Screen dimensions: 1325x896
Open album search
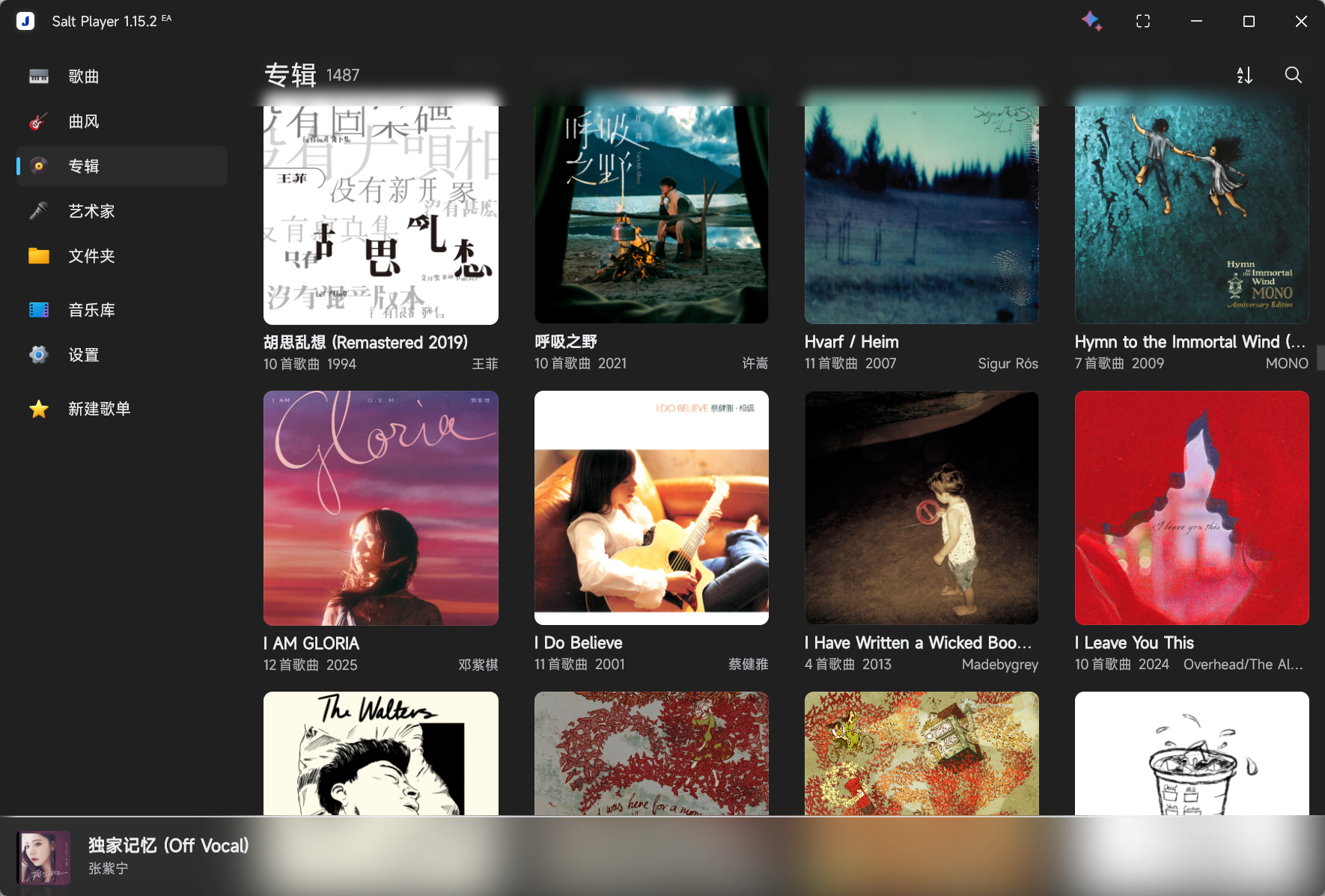pyautogui.click(x=1293, y=75)
